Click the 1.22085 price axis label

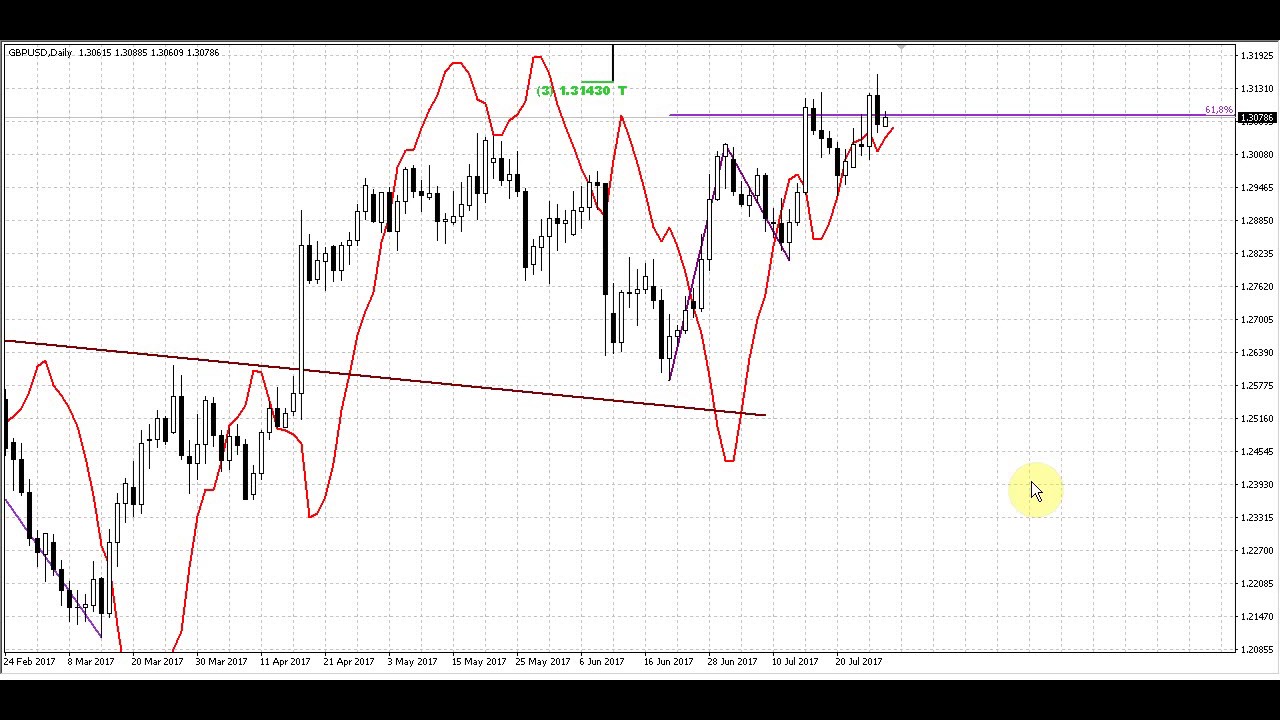(x=1257, y=584)
